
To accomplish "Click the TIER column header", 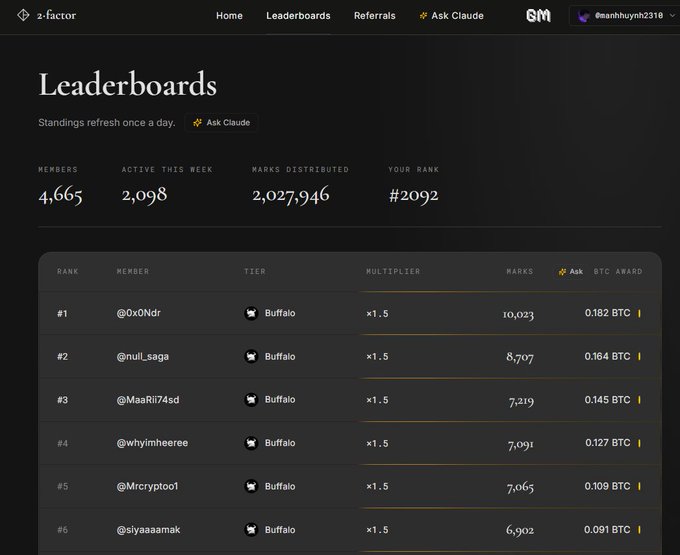I will (255, 271).
